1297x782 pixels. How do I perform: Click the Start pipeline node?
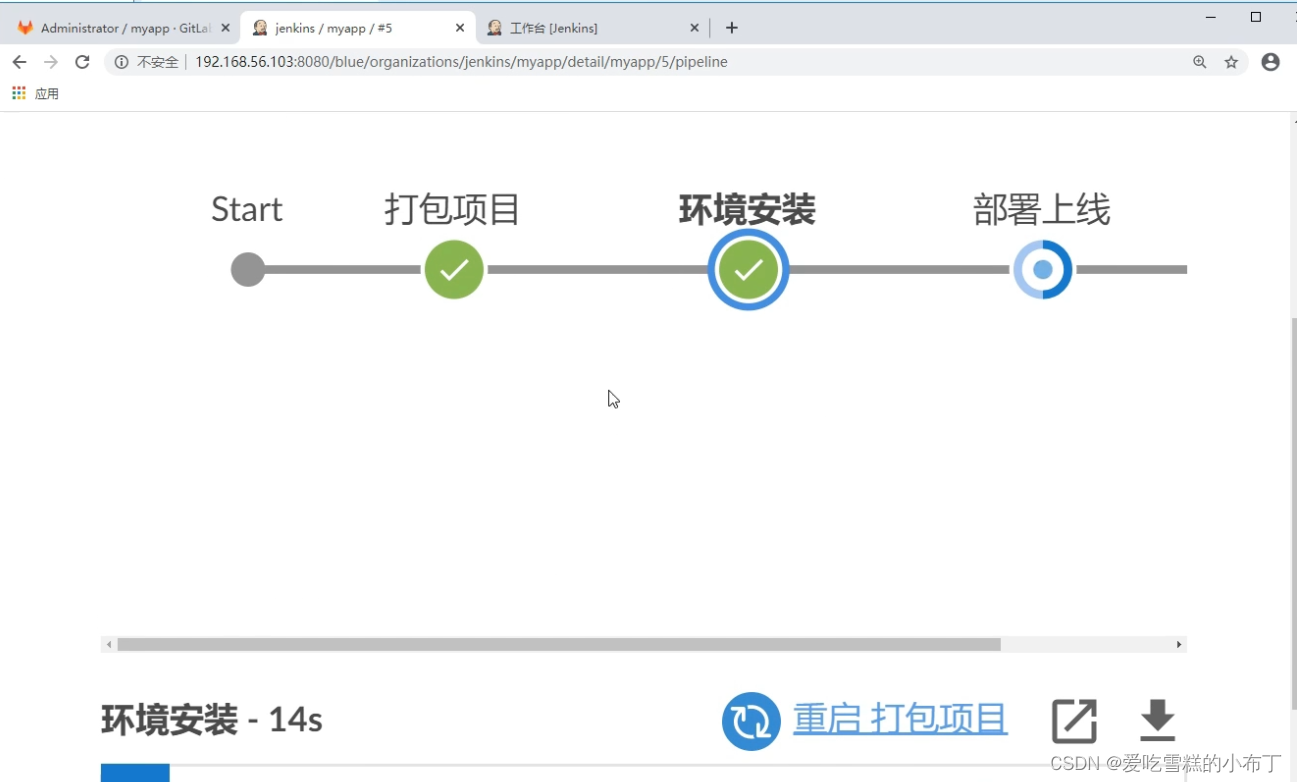click(248, 270)
